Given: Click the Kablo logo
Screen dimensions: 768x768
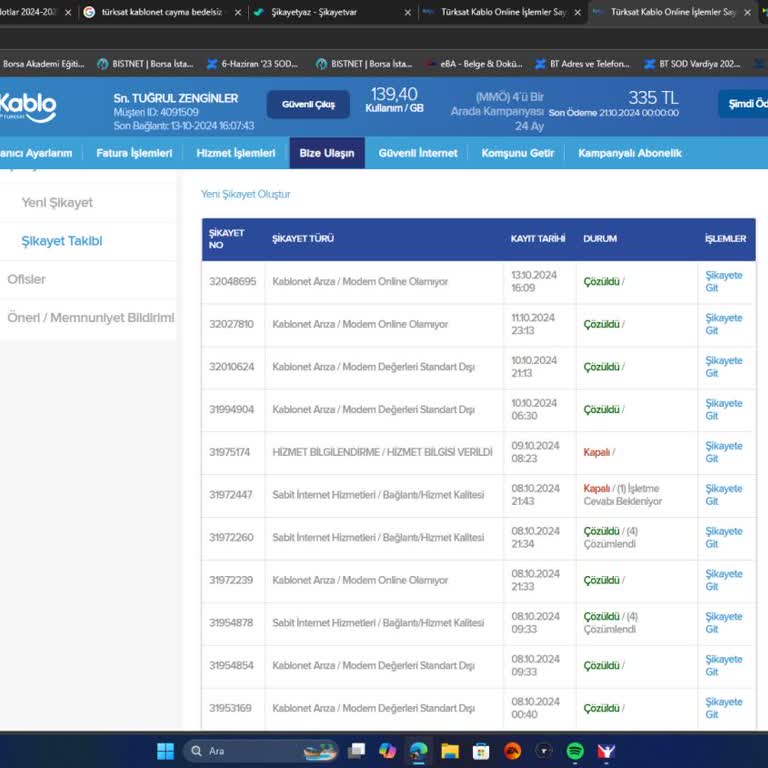Looking at the screenshot, I should pyautogui.click(x=28, y=107).
